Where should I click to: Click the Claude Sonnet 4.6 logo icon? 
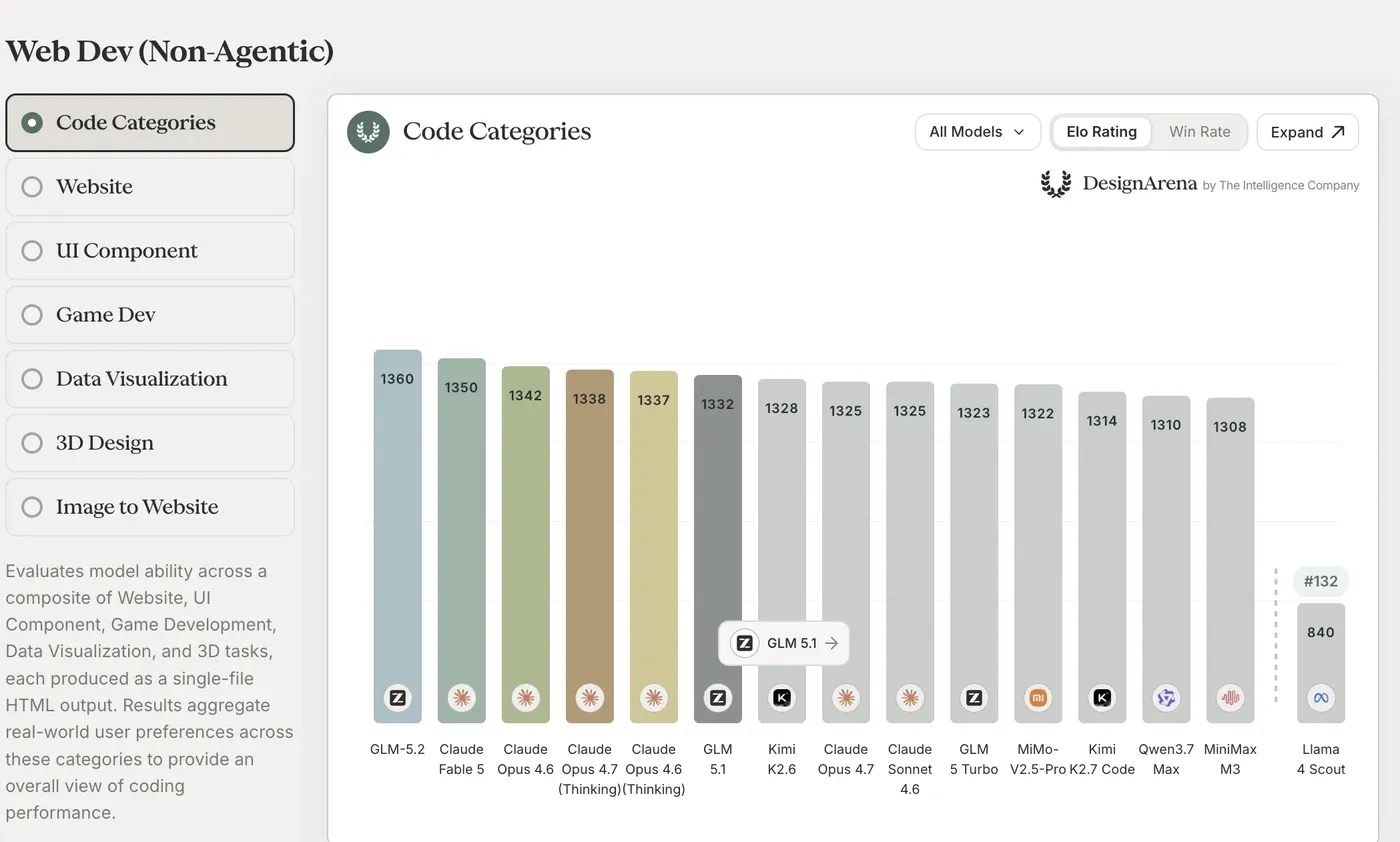[x=910, y=698]
